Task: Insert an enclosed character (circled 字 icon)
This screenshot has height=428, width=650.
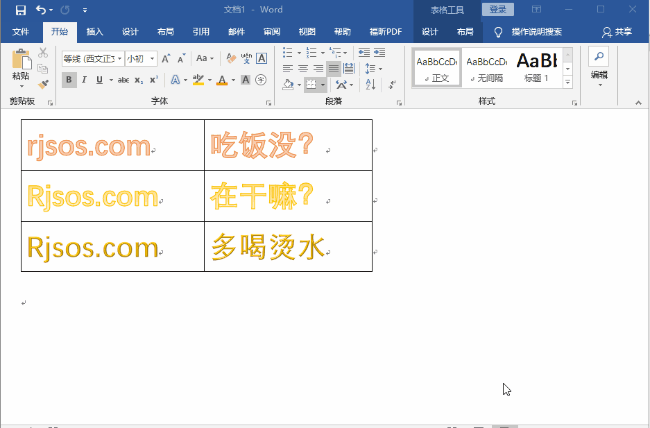Action: click(261, 80)
